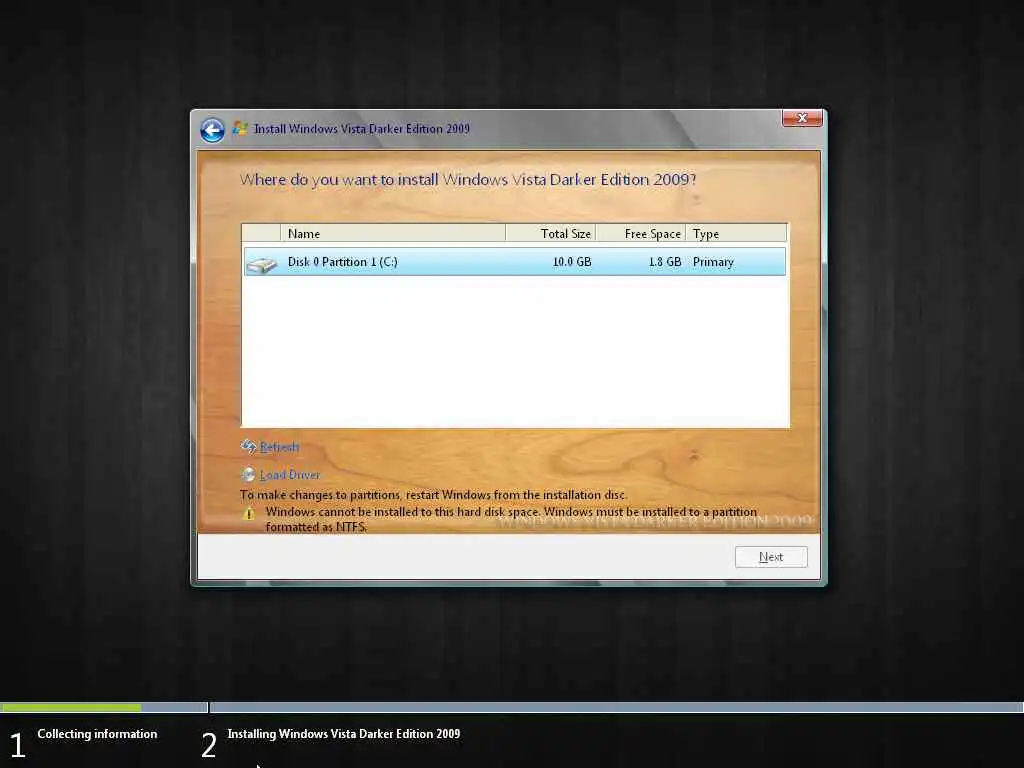Select Disk 0 Partition 1 (C:) row
1024x768 pixels.
pos(515,262)
